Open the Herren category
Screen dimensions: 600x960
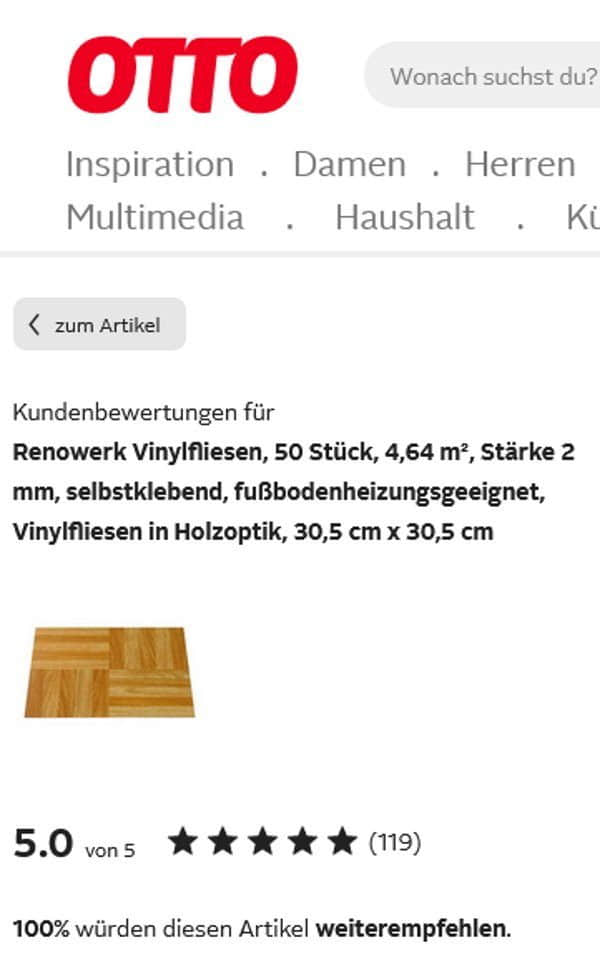point(520,164)
